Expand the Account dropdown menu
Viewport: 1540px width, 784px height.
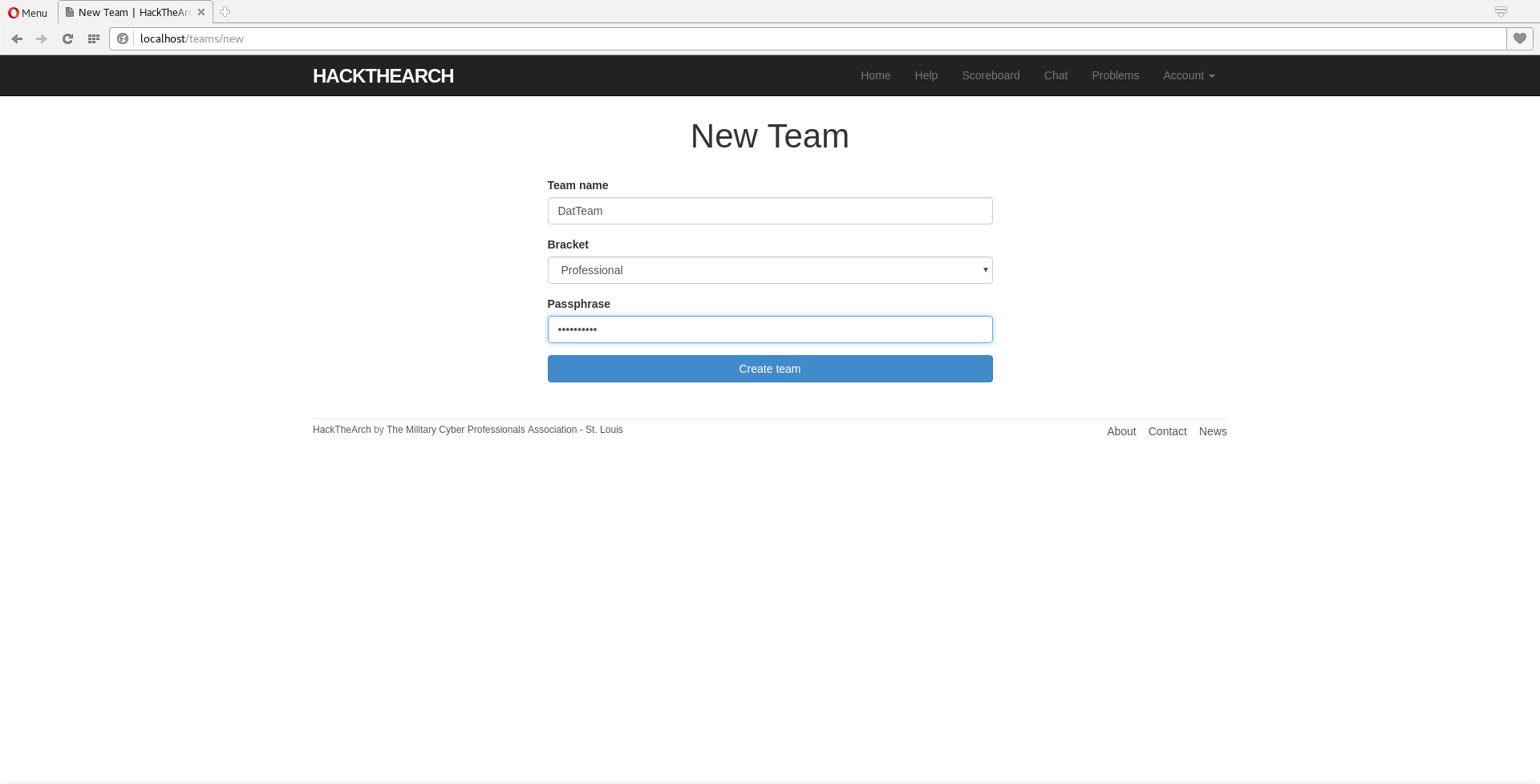click(1188, 75)
